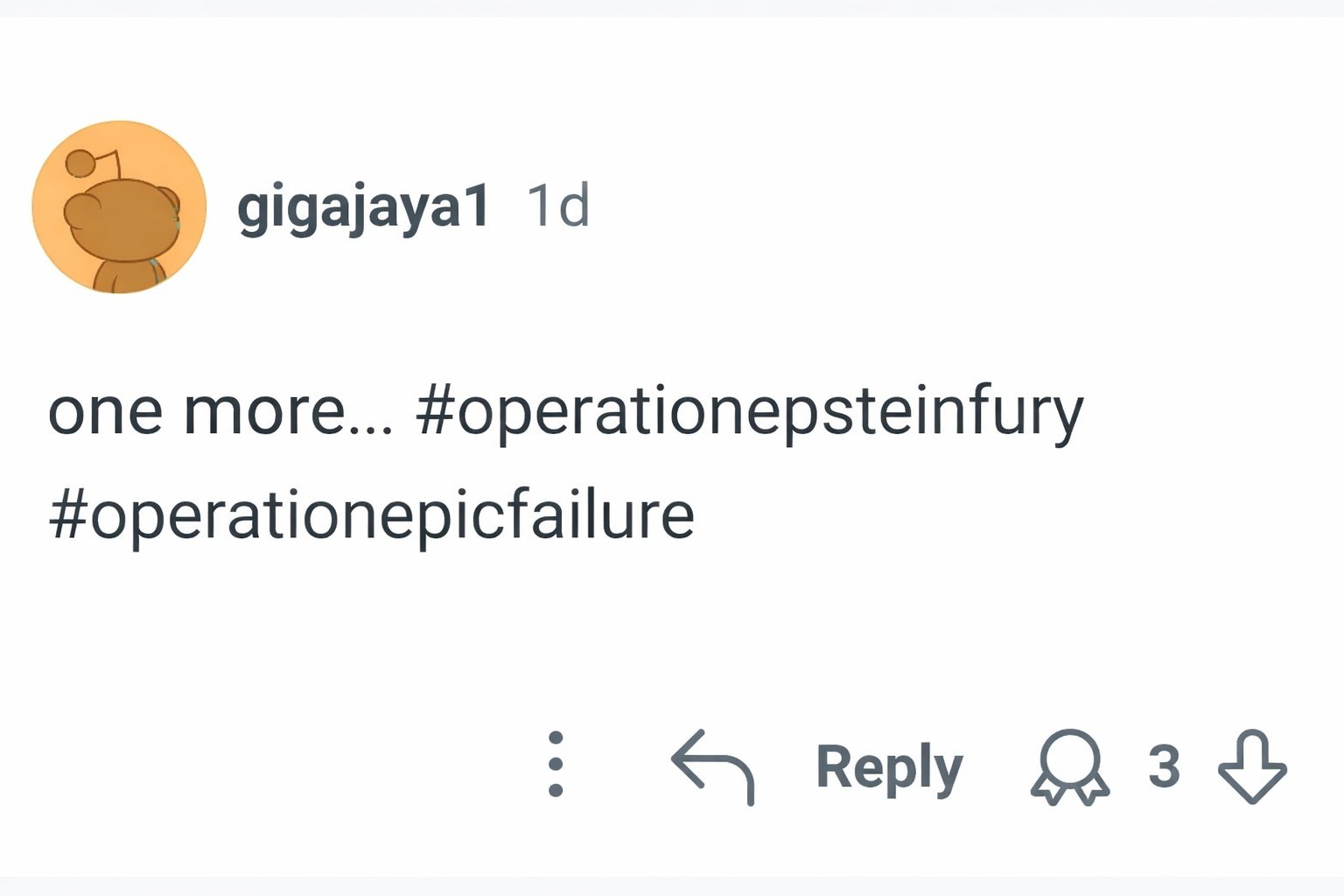
Task: Click the 1d timestamp
Action: 557,206
